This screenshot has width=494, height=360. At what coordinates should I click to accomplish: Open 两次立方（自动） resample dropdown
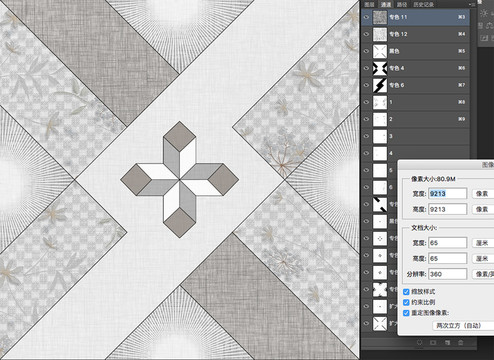(x=463, y=325)
